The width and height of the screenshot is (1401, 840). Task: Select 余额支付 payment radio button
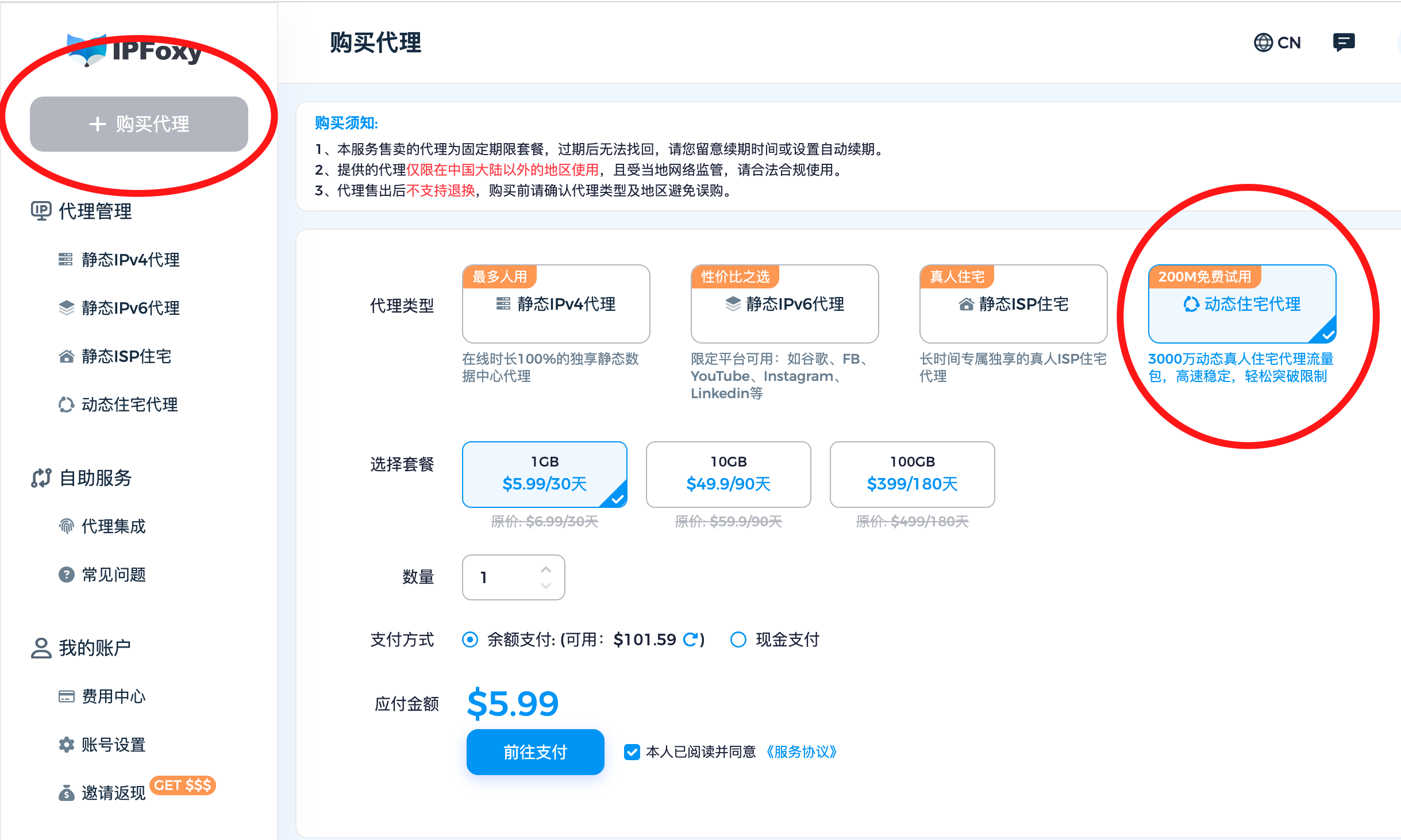click(x=470, y=639)
